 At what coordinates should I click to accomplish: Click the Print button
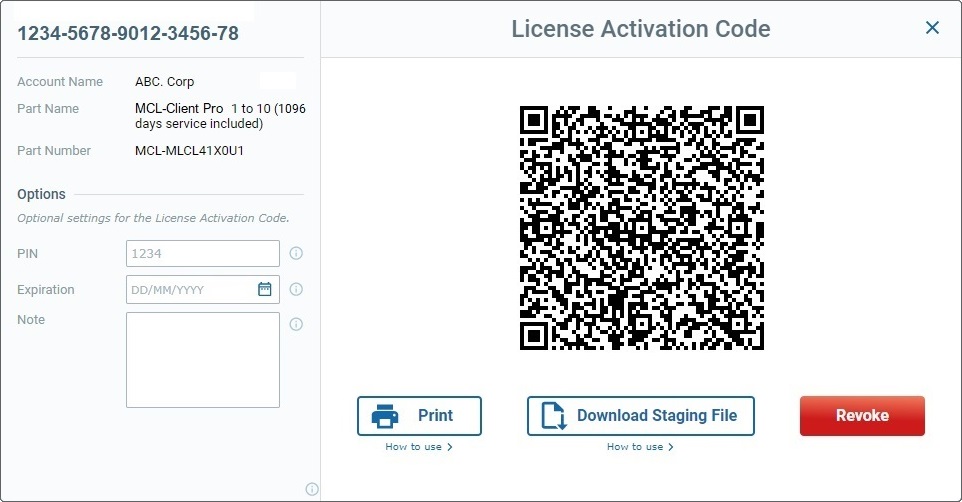(420, 416)
